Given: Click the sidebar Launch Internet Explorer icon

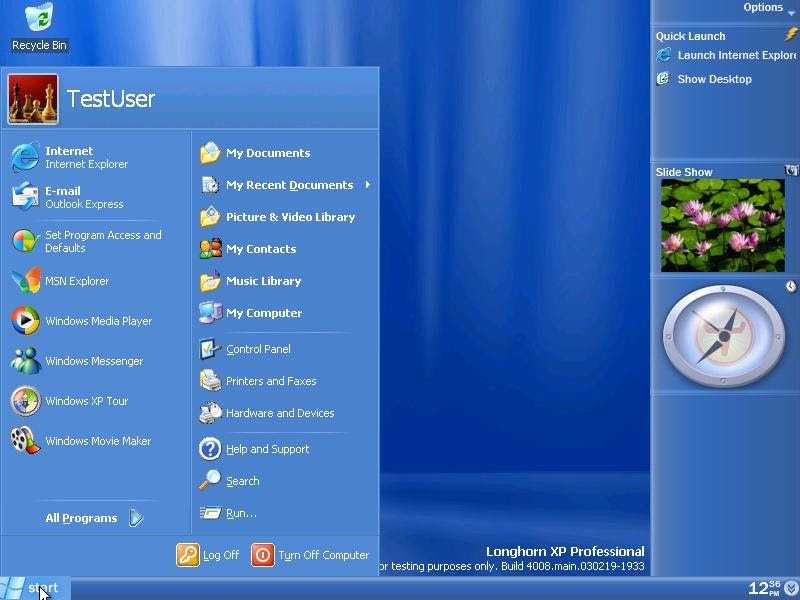Looking at the screenshot, I should click(x=664, y=55).
